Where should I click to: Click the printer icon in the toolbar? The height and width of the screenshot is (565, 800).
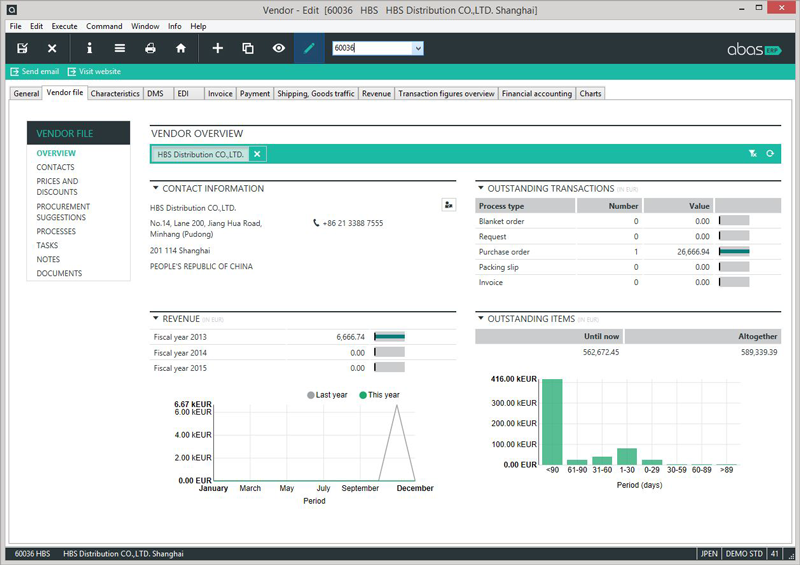coord(150,48)
